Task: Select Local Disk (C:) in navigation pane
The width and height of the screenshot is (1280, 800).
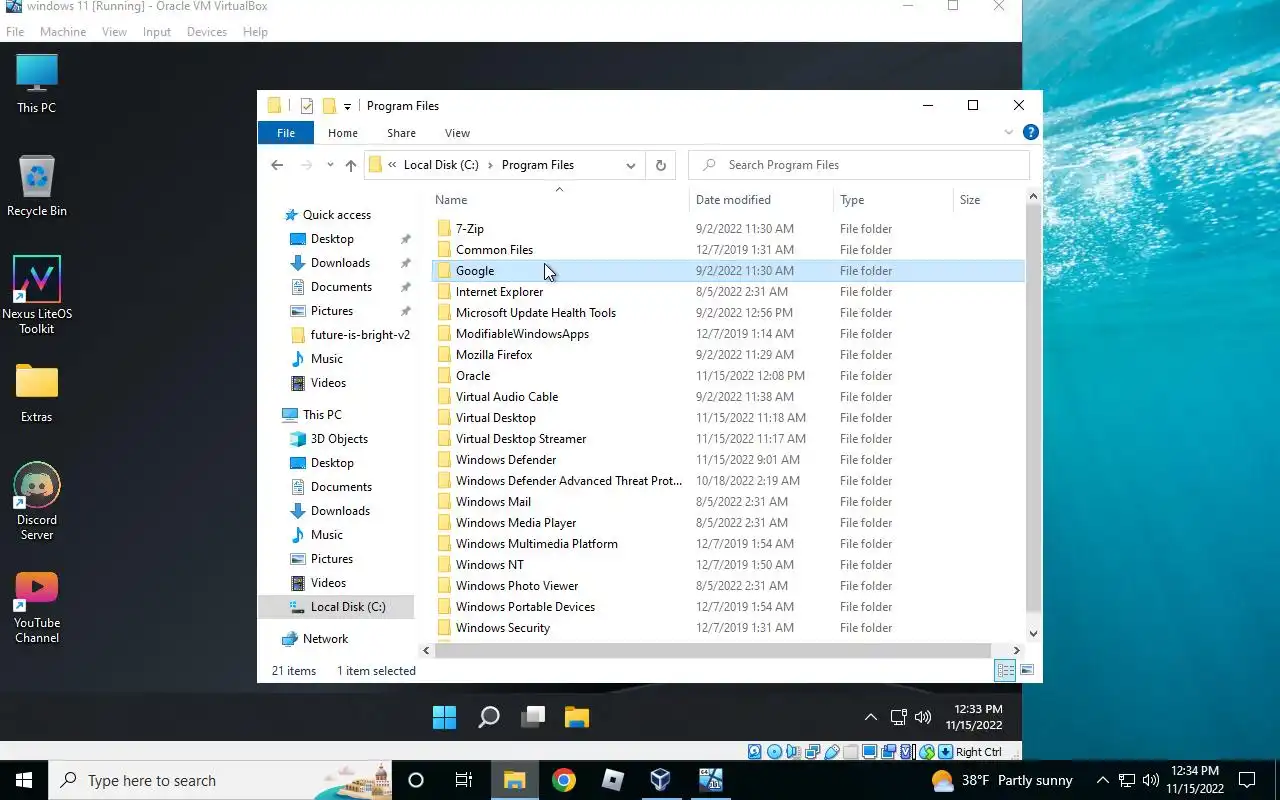Action: point(337,607)
